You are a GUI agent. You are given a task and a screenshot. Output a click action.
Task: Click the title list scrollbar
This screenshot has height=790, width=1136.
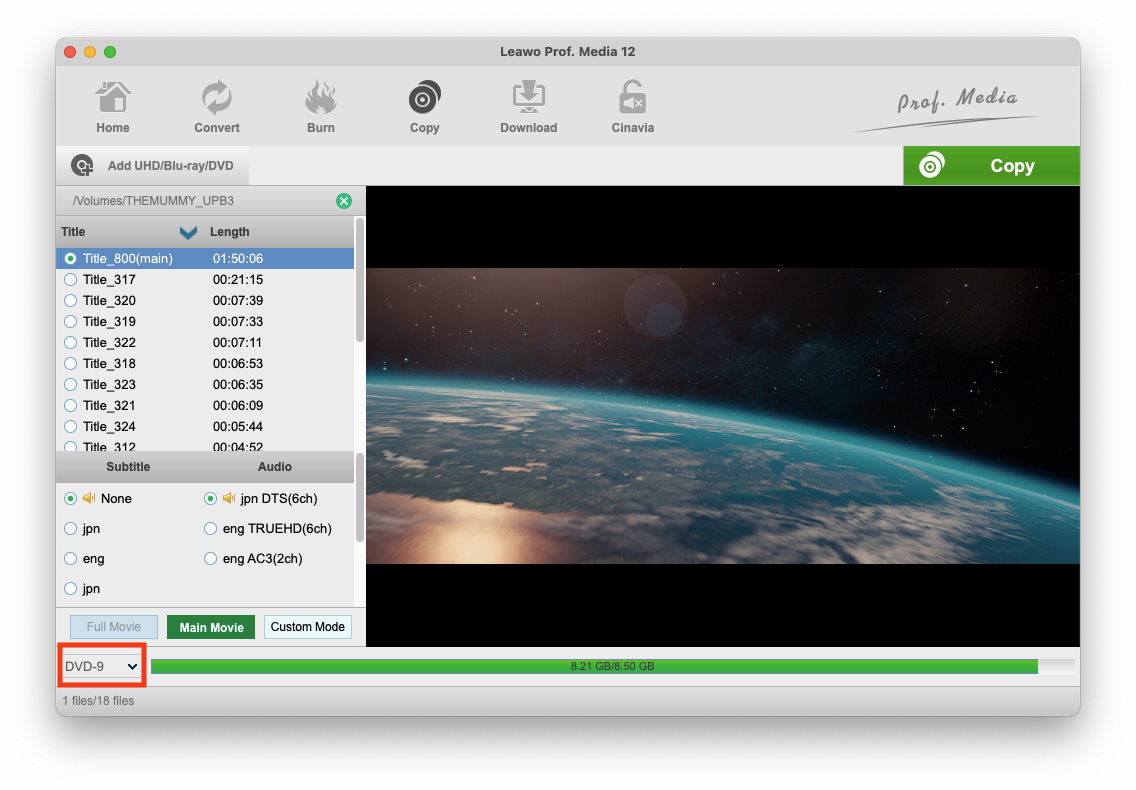pos(360,281)
